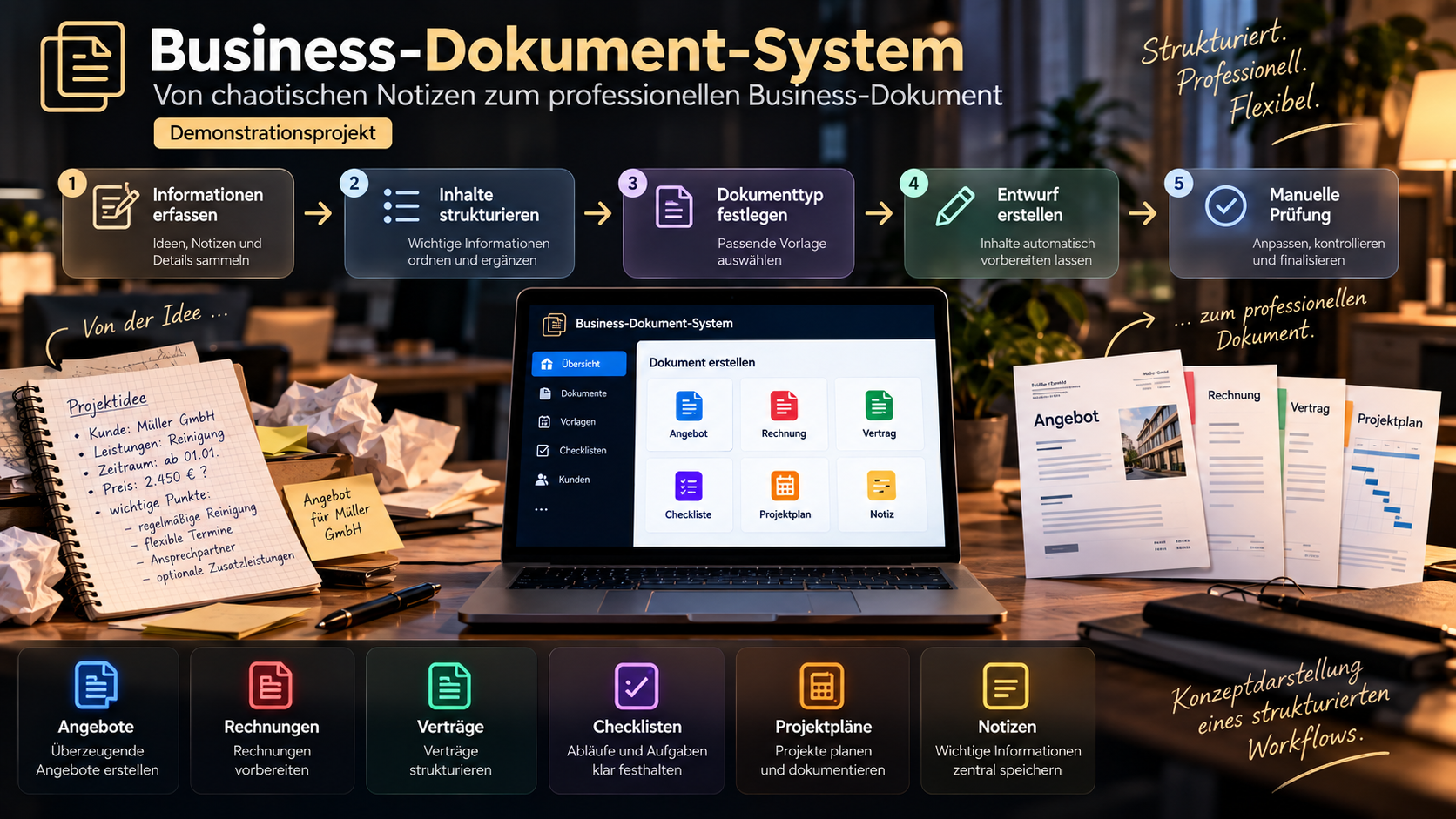Open Vorlagen in the sidebar
The width and height of the screenshot is (1456, 819).
click(568, 422)
